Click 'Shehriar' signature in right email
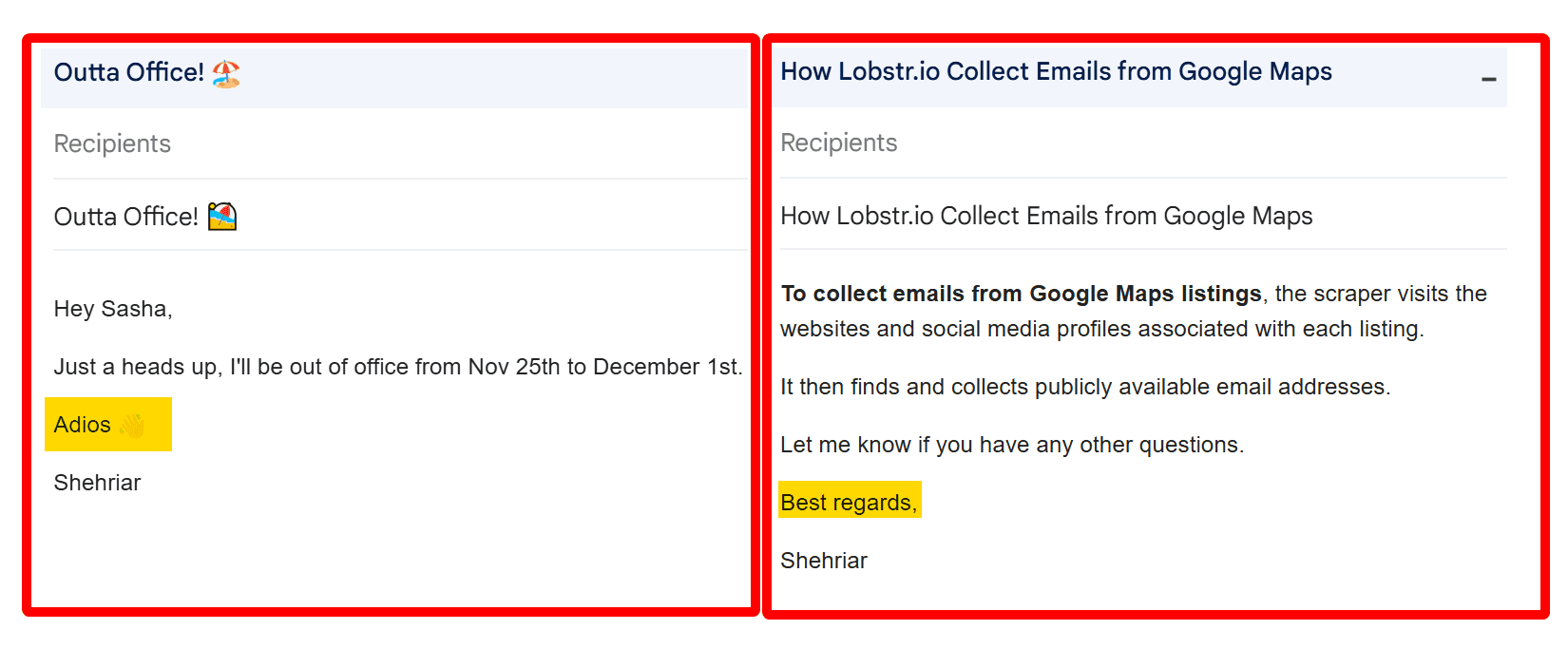This screenshot has width=1568, height=649. [824, 562]
